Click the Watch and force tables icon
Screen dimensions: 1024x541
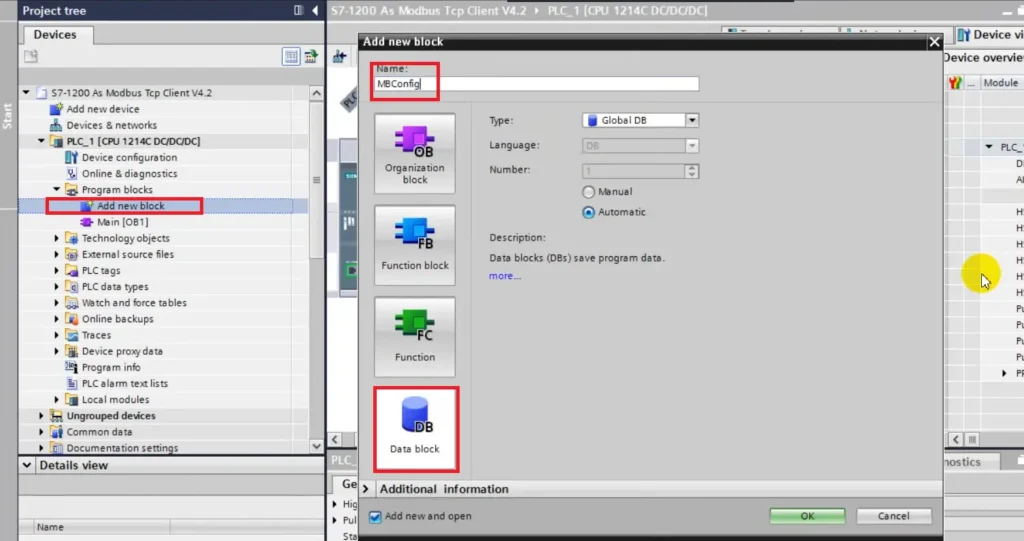click(x=72, y=303)
